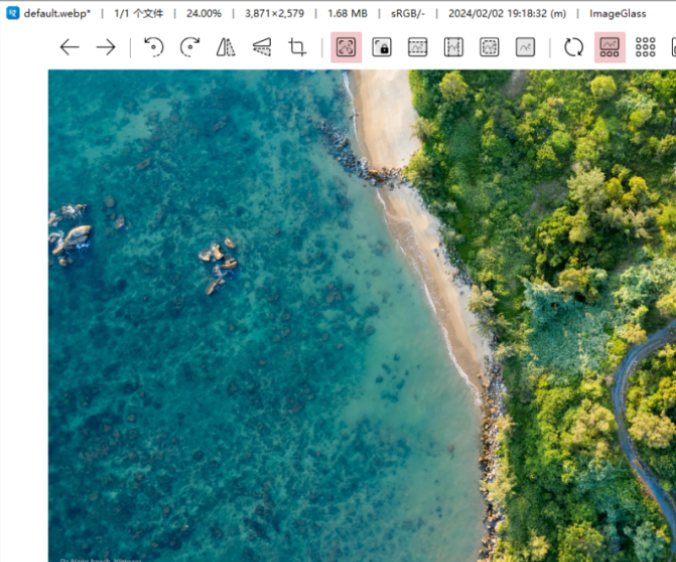Toggle the thumbnail gallery panel
This screenshot has height=562, width=676.
610,47
